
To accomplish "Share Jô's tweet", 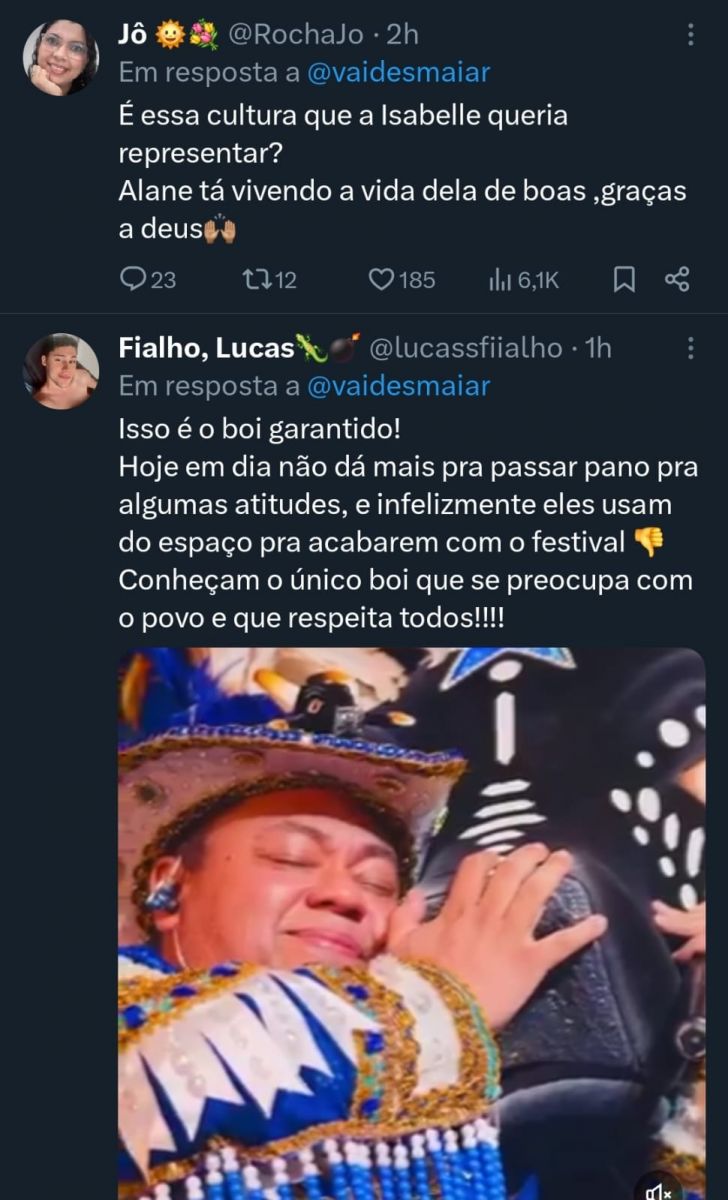I will point(677,280).
